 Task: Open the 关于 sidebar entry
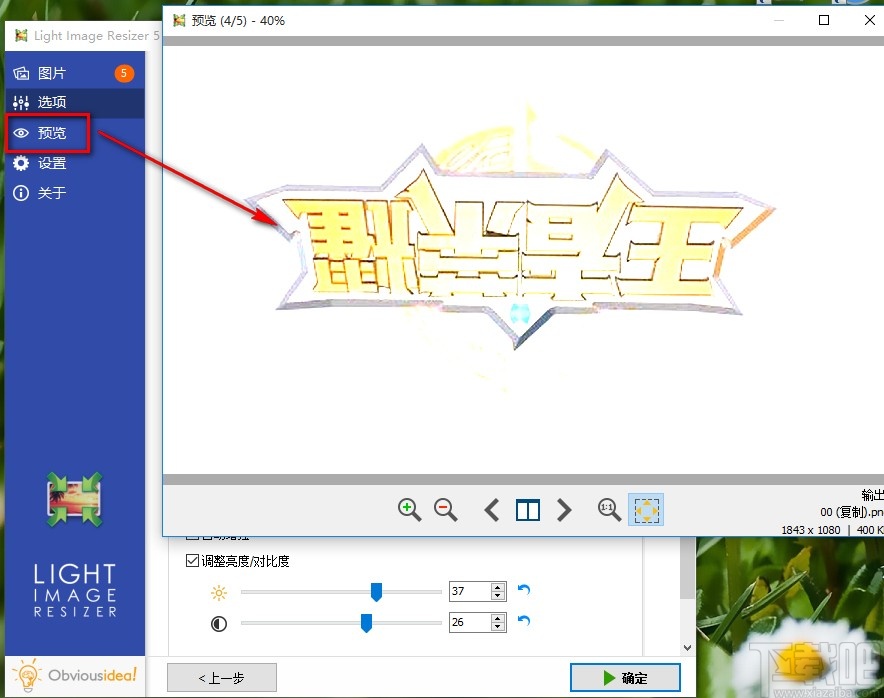click(x=74, y=193)
